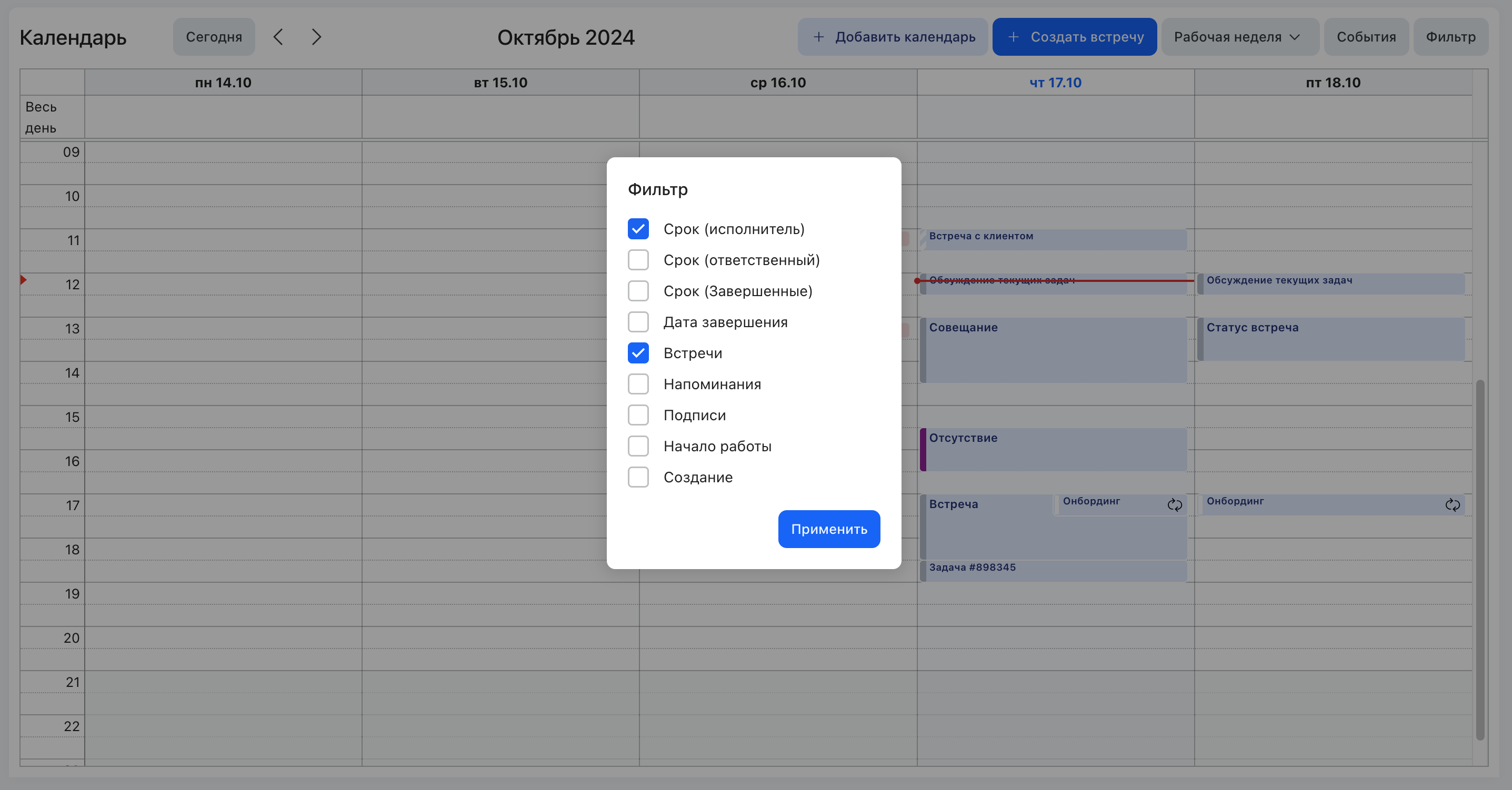Click Добавить календарь button
Screen dimensions: 1512x790
[x=893, y=37]
